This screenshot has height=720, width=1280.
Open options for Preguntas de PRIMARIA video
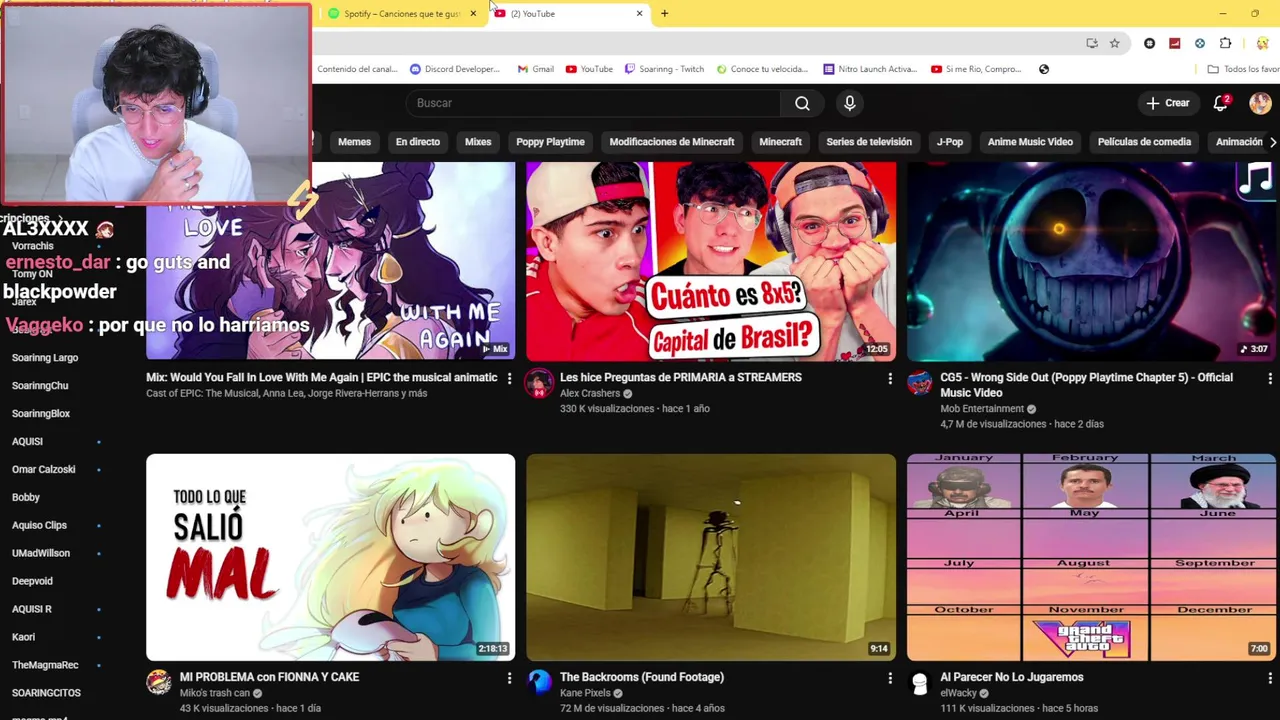coord(889,378)
